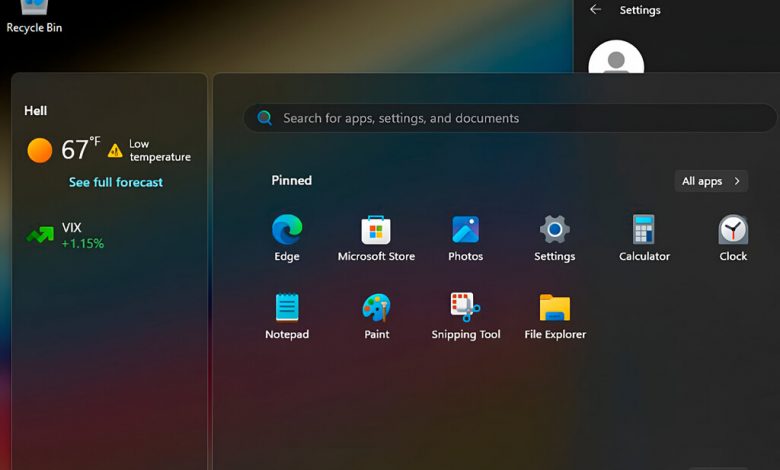Image resolution: width=780 pixels, height=470 pixels.
Task: Click the 67°F temperature reading
Action: coord(81,148)
